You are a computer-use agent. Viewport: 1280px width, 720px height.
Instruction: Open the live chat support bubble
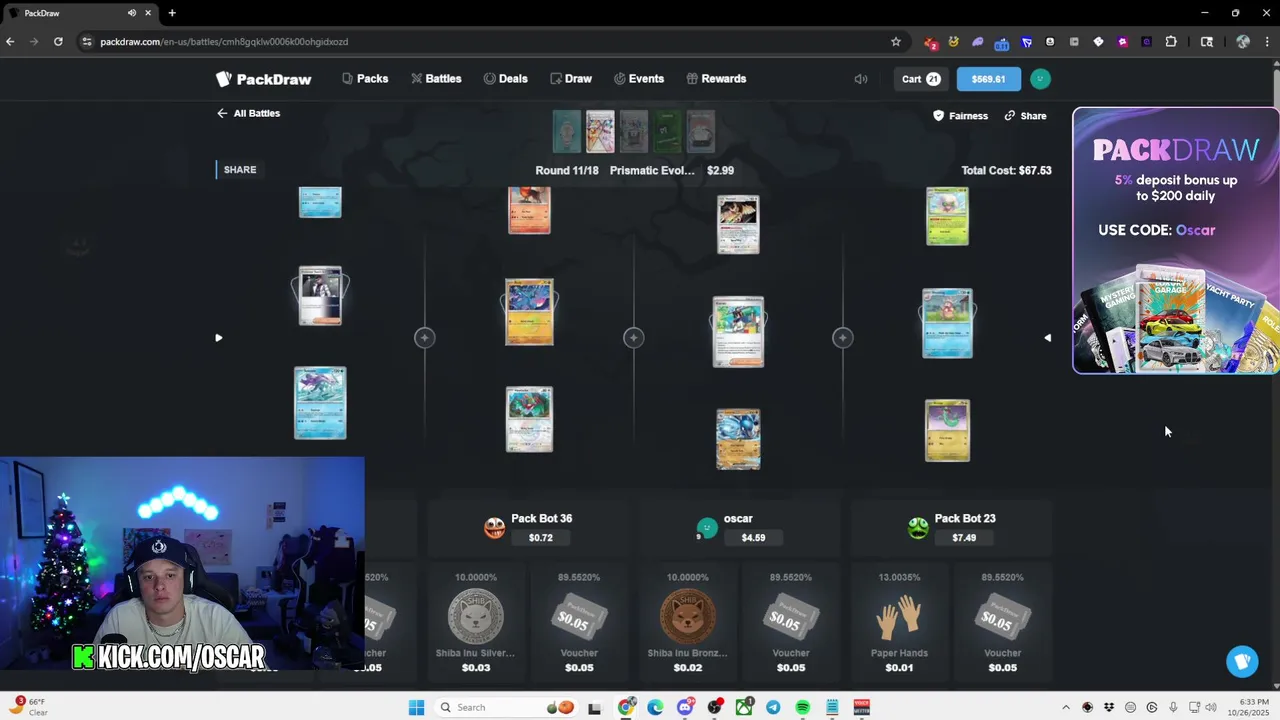1242,661
